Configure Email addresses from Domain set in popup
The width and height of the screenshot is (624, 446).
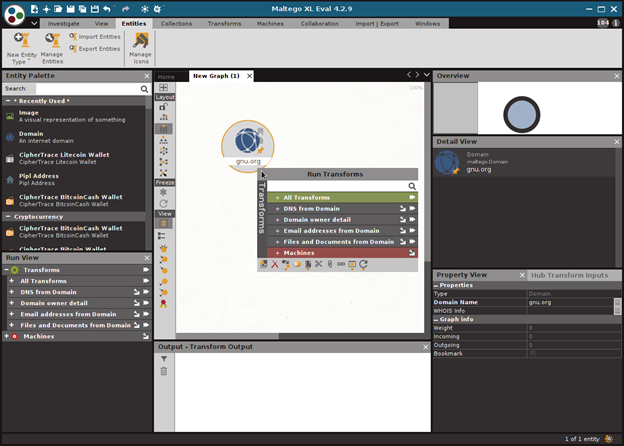tap(403, 231)
